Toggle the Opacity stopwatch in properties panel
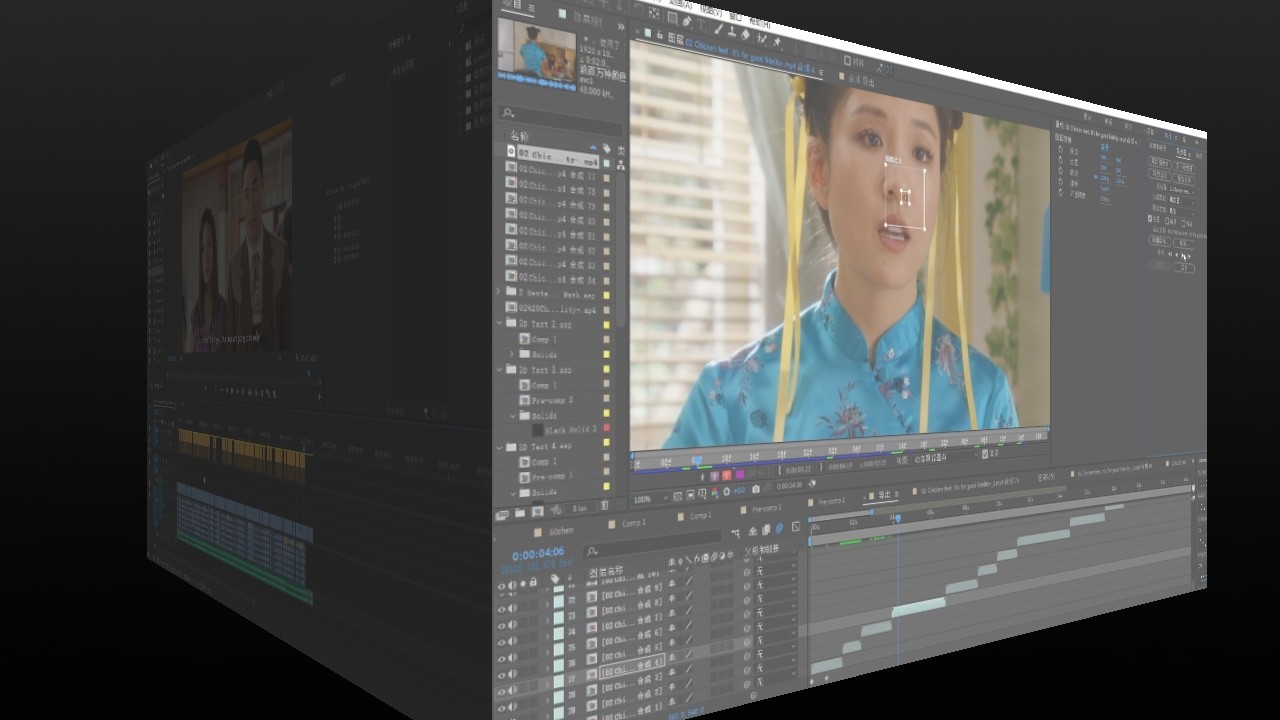Screen dimensions: 1280x720 [x=1061, y=193]
